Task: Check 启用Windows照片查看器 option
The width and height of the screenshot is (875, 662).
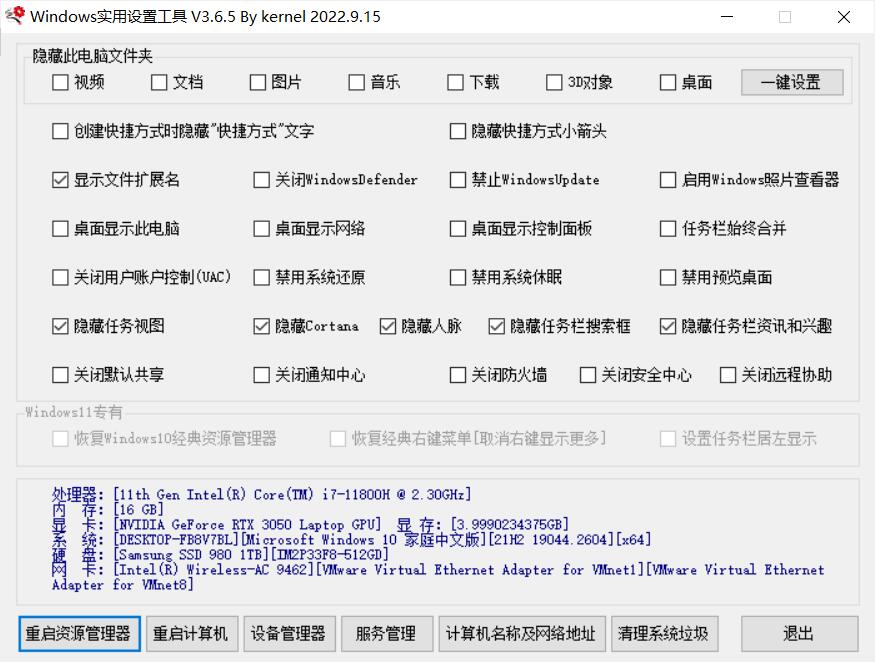Action: coord(668,180)
